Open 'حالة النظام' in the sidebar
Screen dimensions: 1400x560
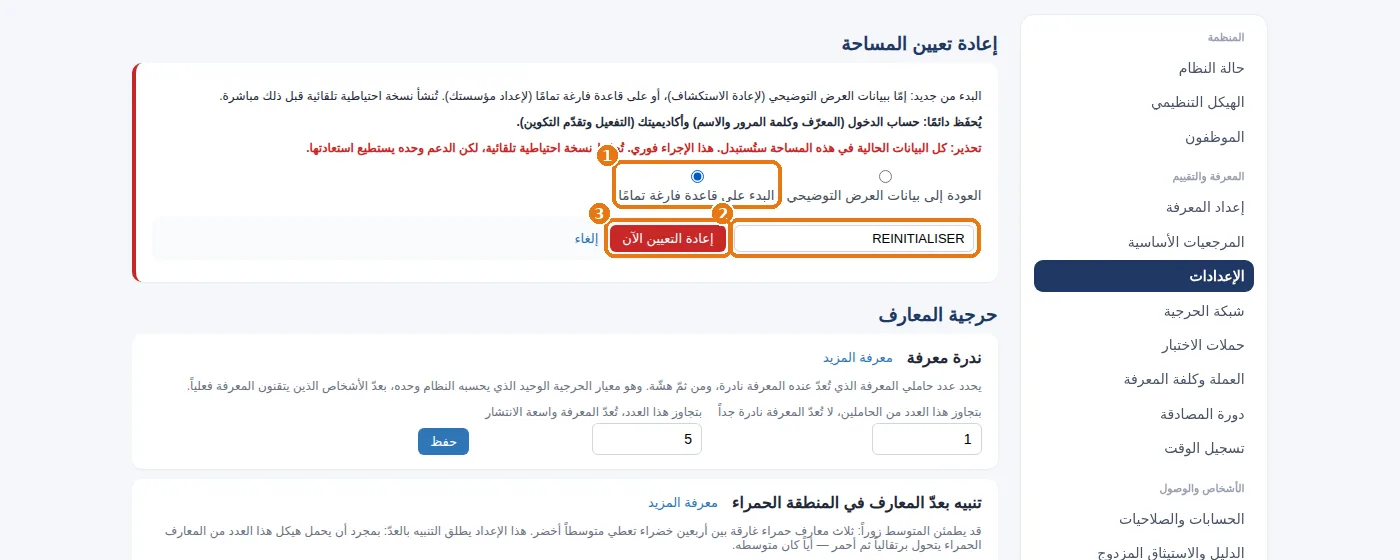pos(1144,68)
